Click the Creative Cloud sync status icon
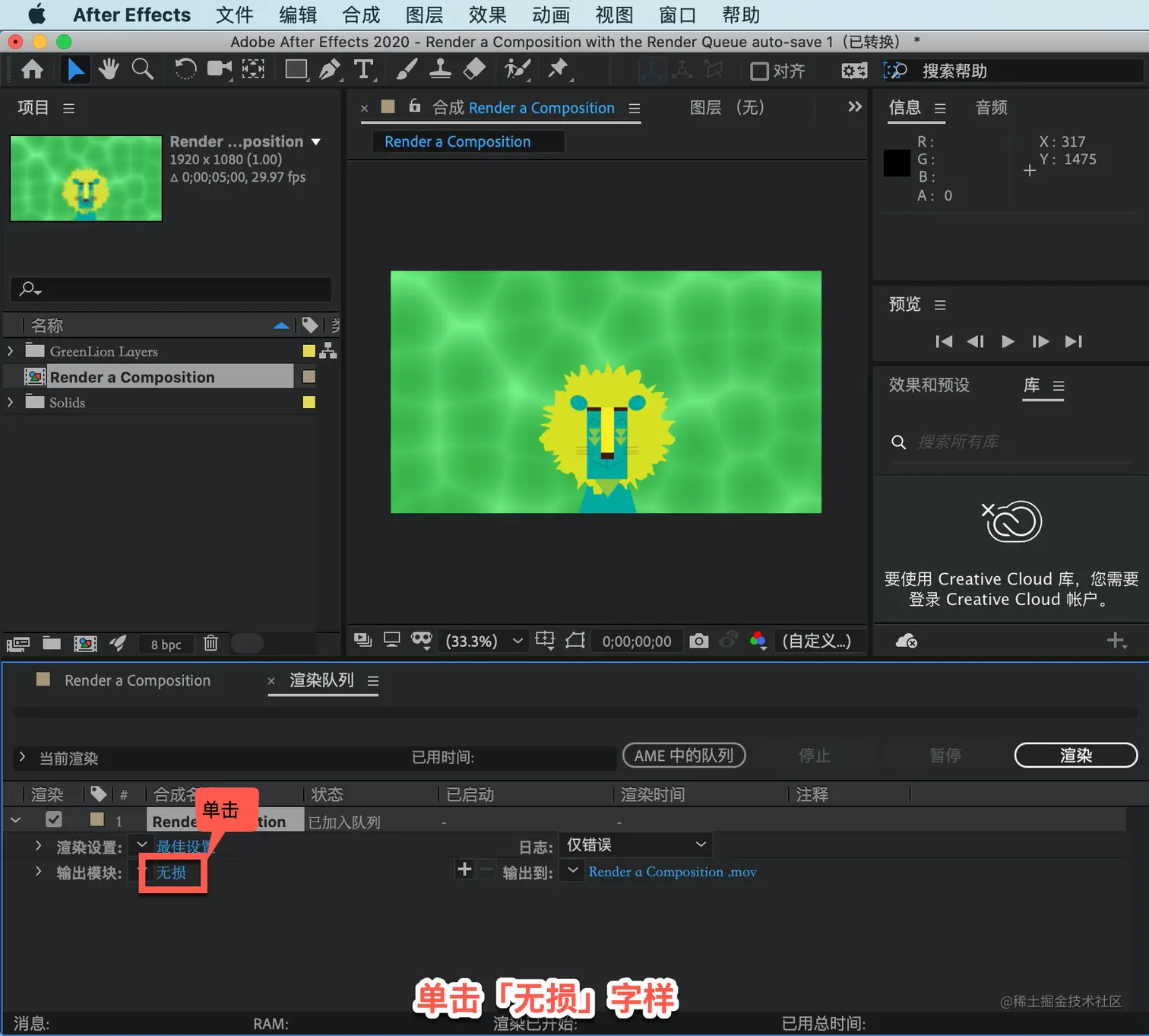The height and width of the screenshot is (1036, 1149). pyautogui.click(x=906, y=642)
